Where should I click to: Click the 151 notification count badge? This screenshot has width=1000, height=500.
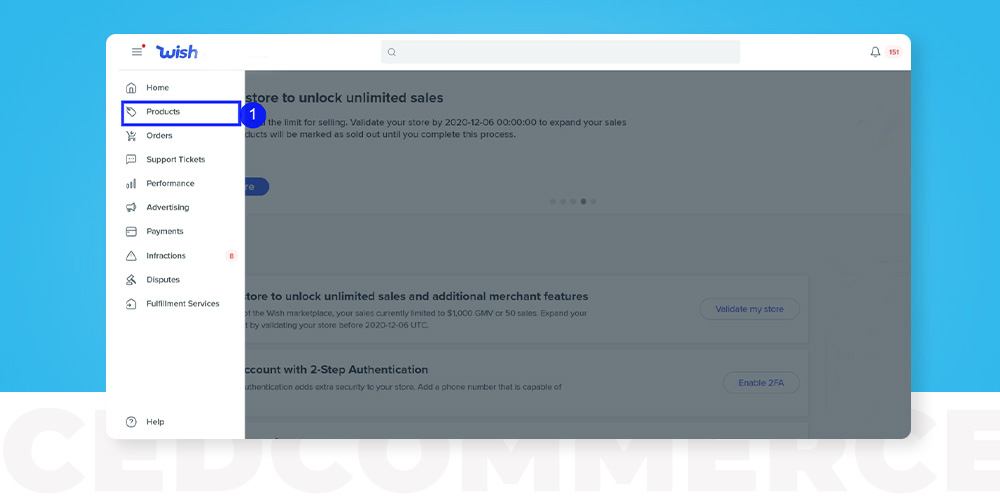point(893,52)
